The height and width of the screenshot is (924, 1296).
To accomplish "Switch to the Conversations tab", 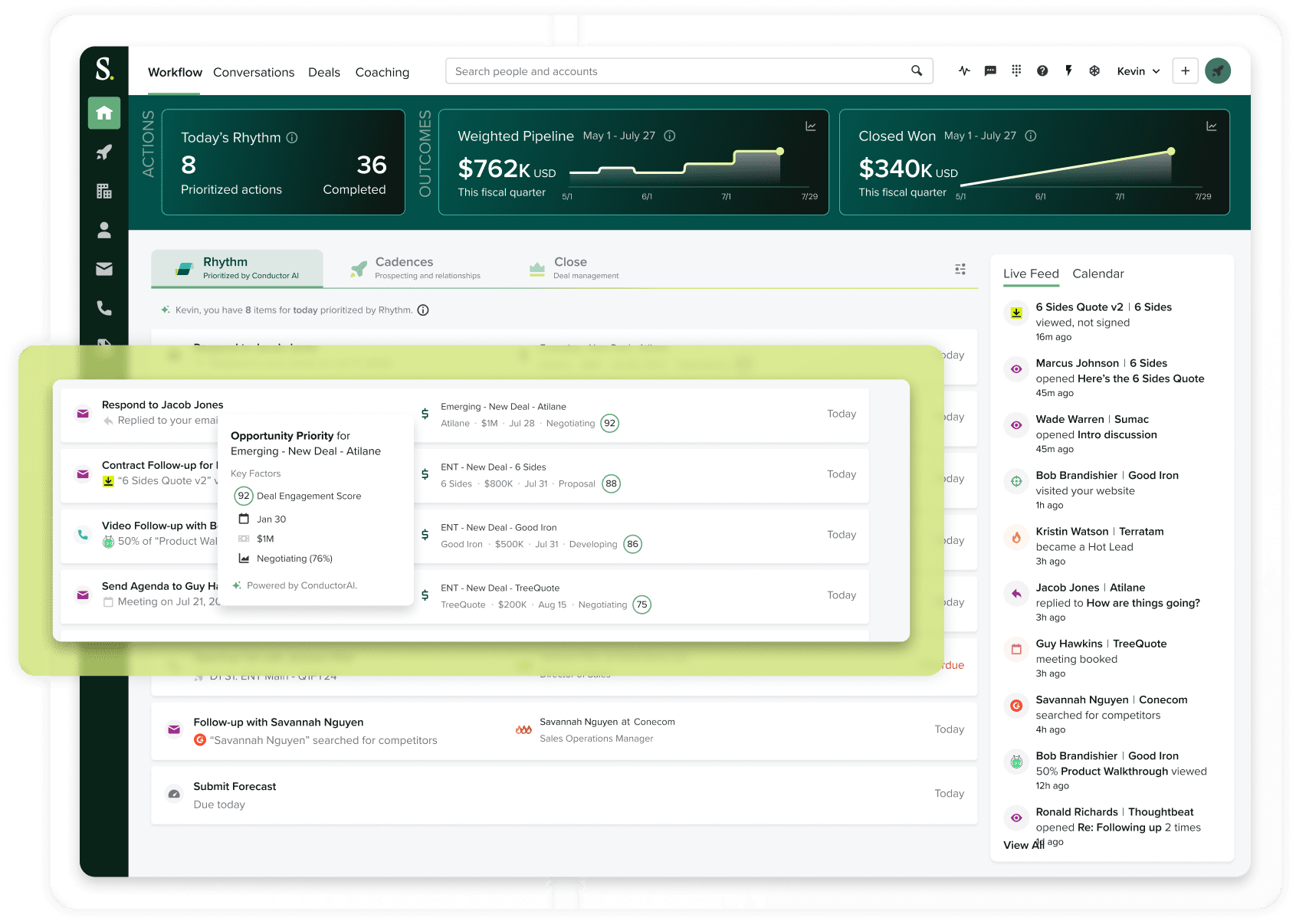I will click(x=254, y=72).
